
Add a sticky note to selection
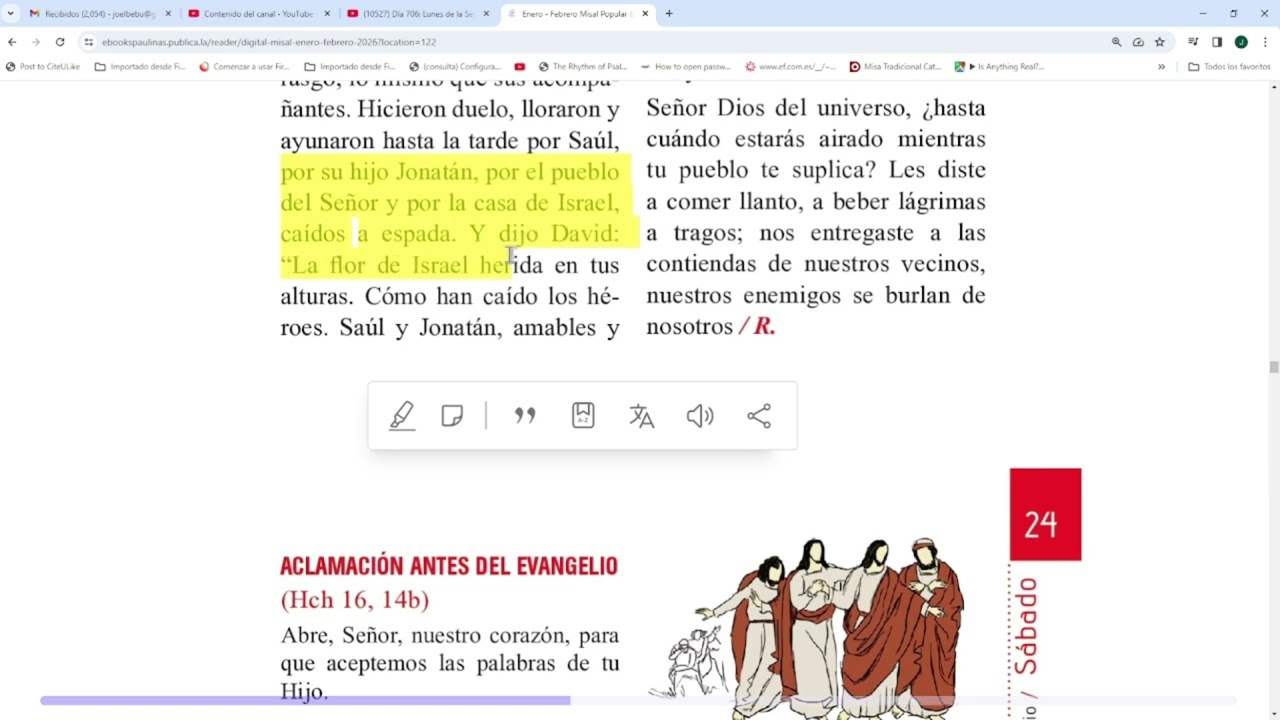pos(452,416)
